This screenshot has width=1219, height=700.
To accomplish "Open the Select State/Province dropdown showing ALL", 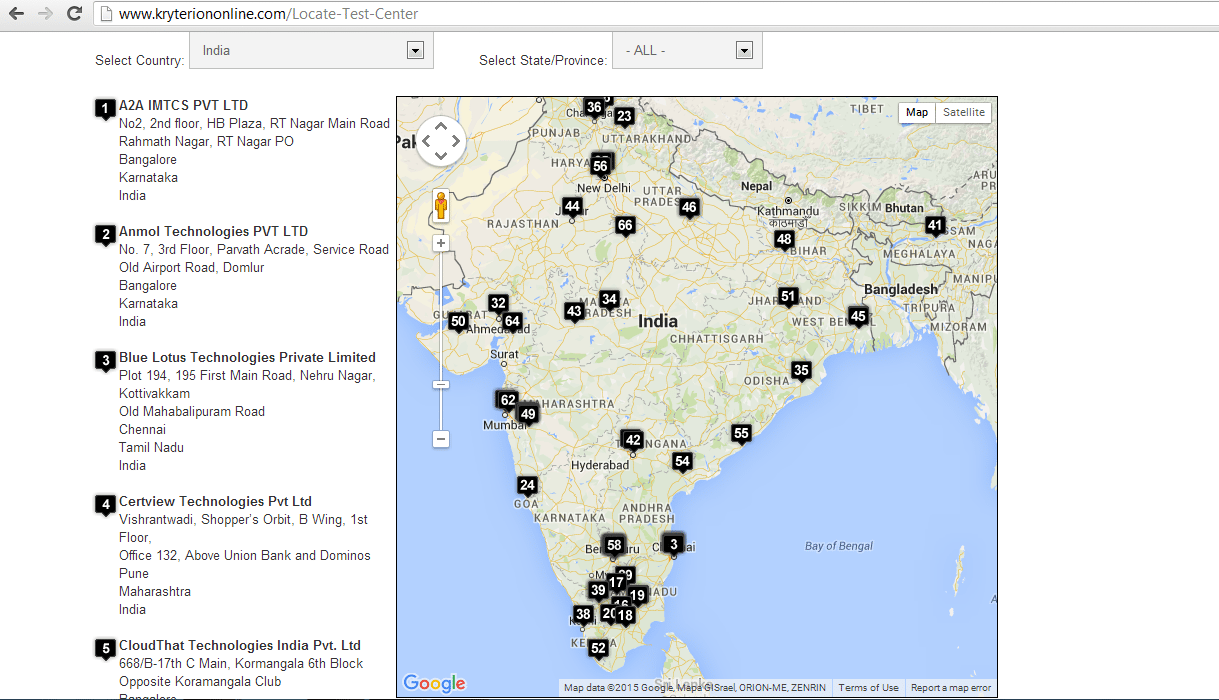I will pos(687,50).
